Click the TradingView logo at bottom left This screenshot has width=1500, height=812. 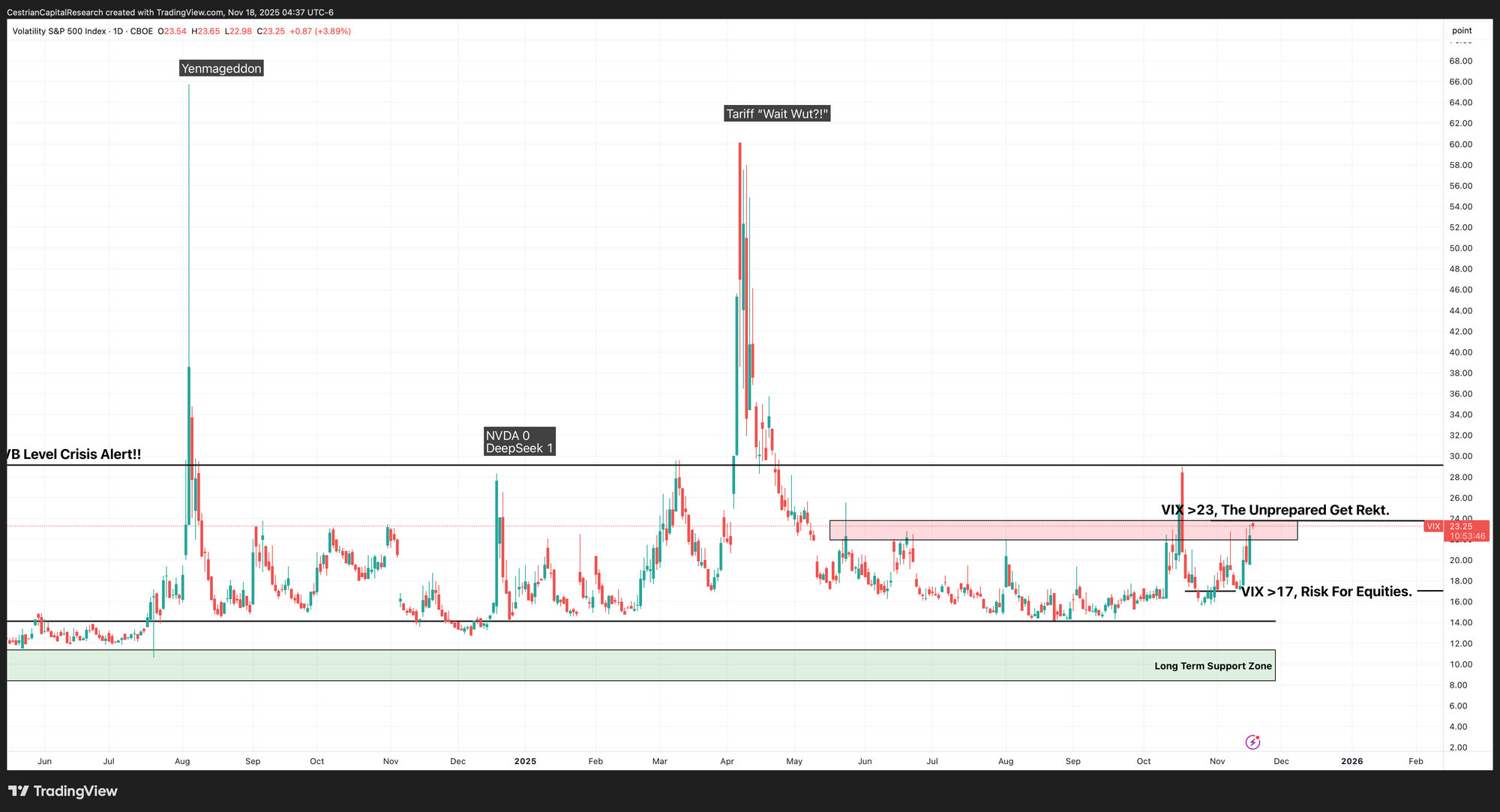(63, 791)
